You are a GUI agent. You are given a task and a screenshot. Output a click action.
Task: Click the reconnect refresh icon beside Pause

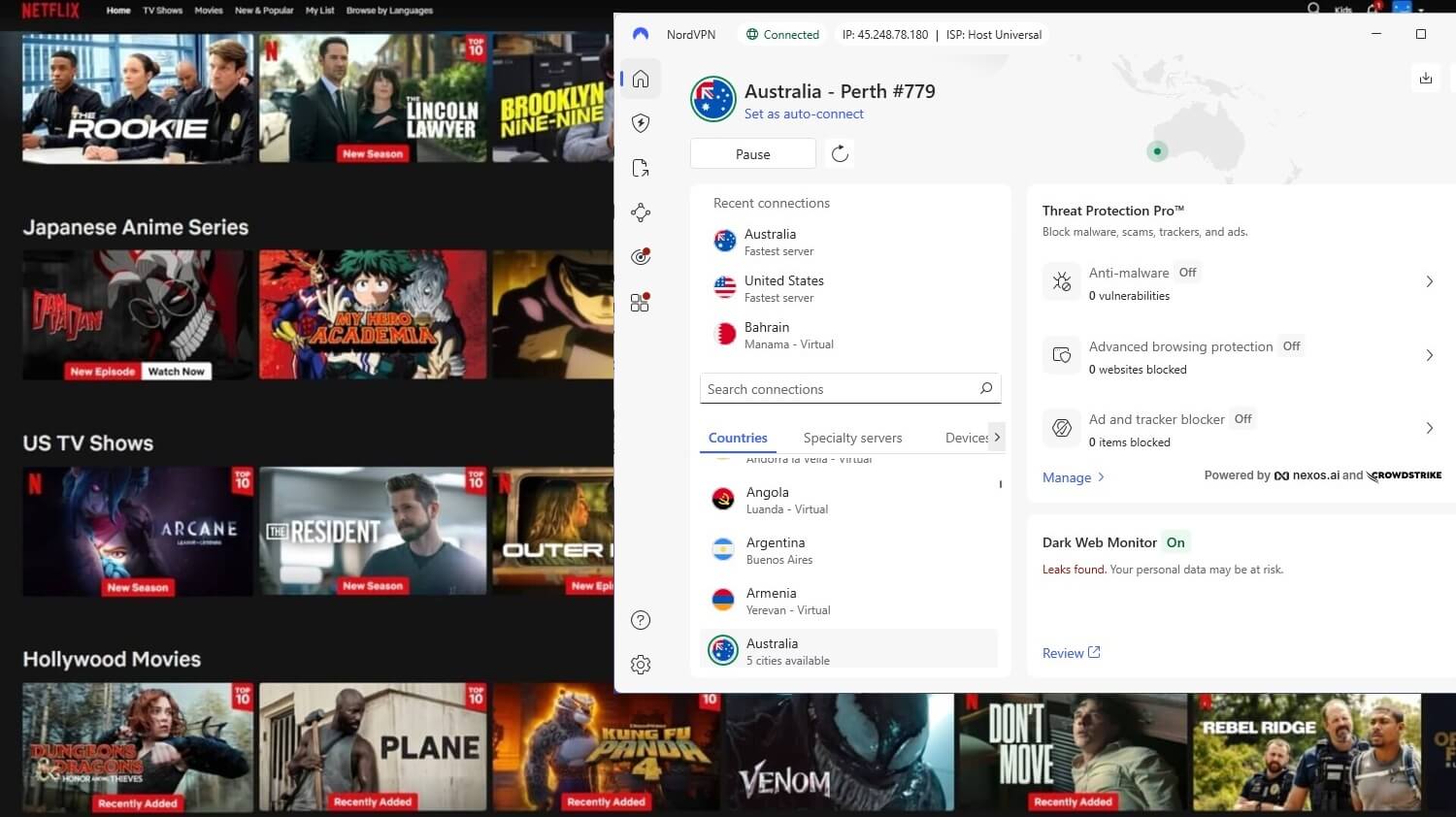coord(840,153)
